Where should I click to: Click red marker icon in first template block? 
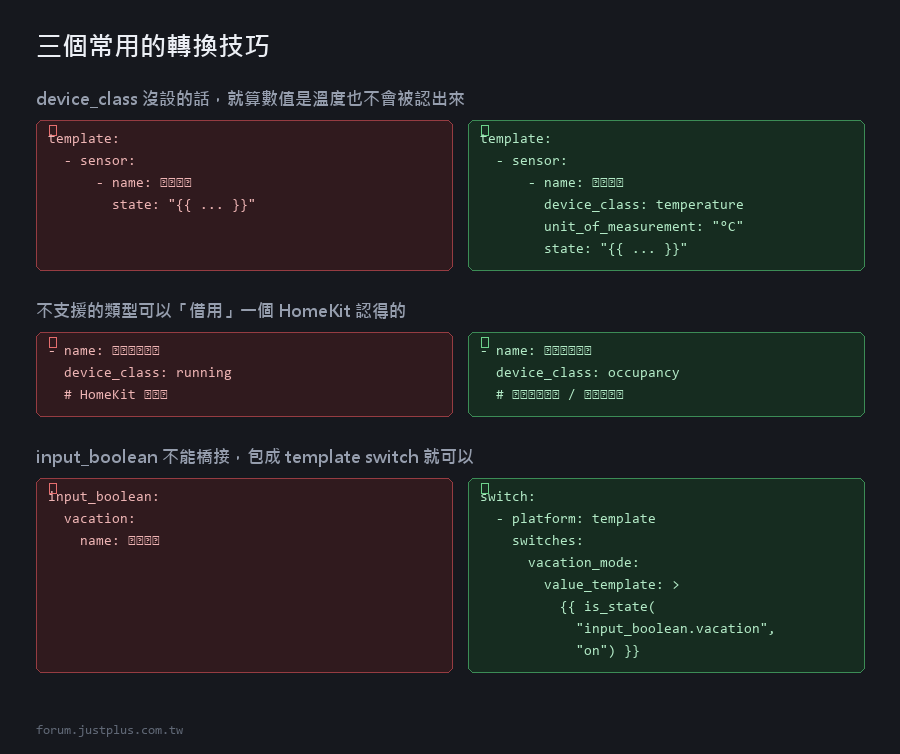pyautogui.click(x=53, y=131)
